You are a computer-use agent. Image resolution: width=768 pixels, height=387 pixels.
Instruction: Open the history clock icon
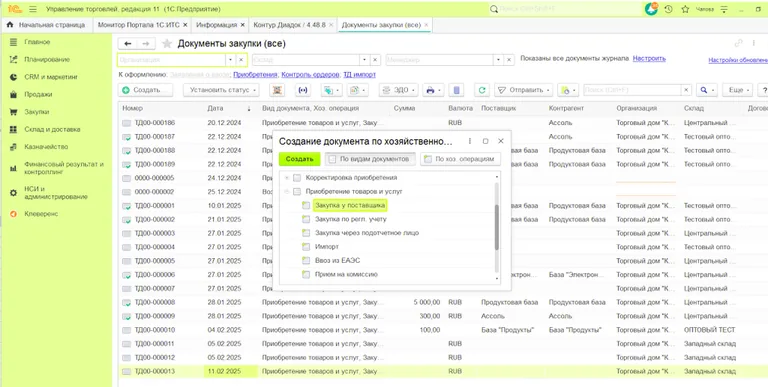coord(669,9)
